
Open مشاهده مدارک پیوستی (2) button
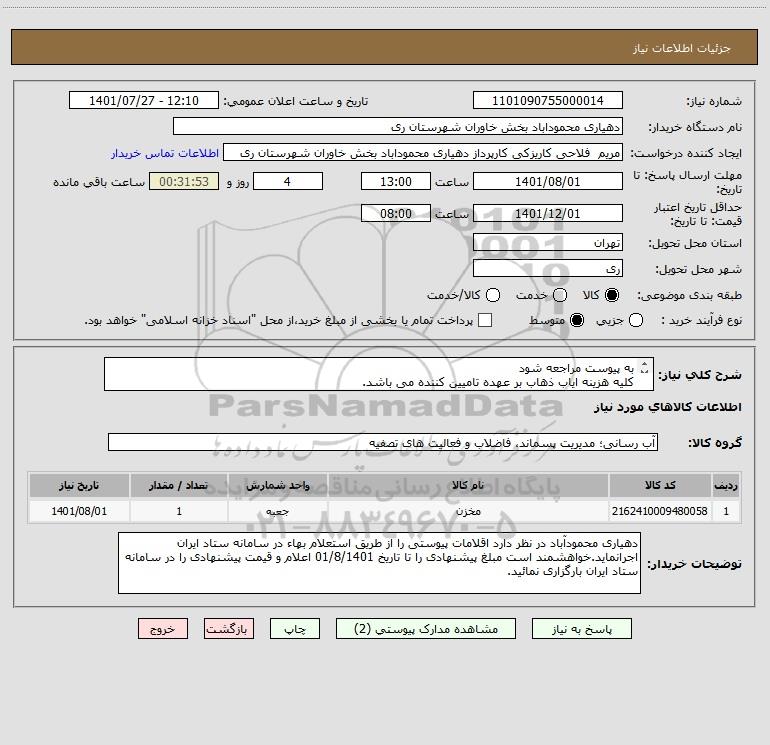coord(426,629)
